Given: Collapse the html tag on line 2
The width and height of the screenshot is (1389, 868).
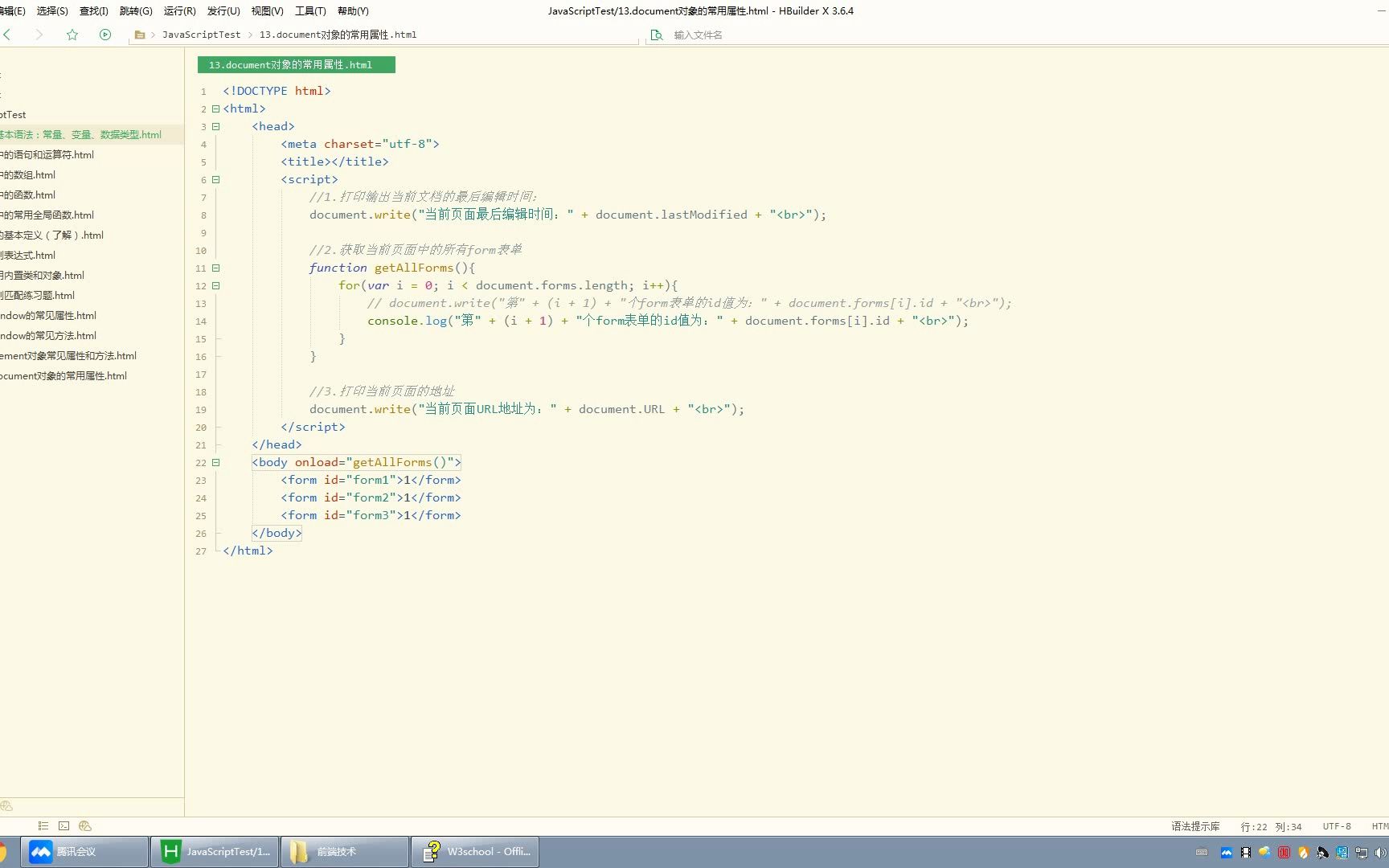Looking at the screenshot, I should (215, 108).
